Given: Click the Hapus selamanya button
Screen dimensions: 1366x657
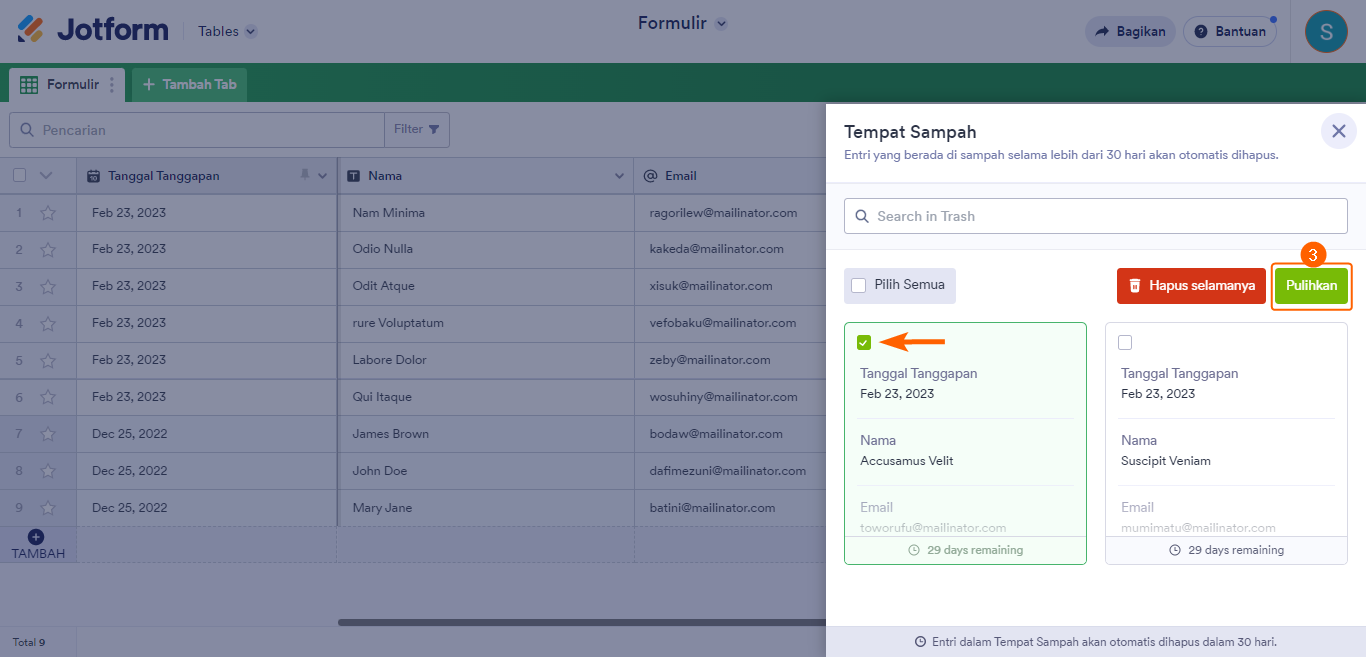Looking at the screenshot, I should [1191, 286].
